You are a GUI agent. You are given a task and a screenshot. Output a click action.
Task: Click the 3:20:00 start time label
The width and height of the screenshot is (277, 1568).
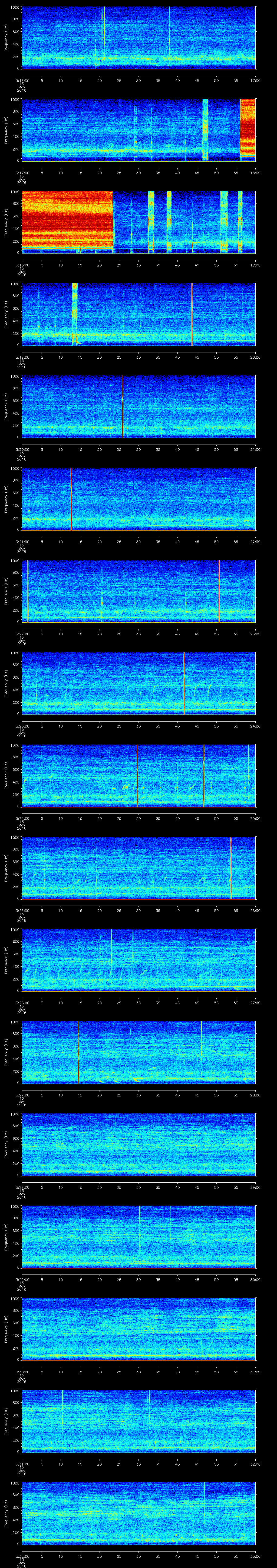pyautogui.click(x=22, y=449)
